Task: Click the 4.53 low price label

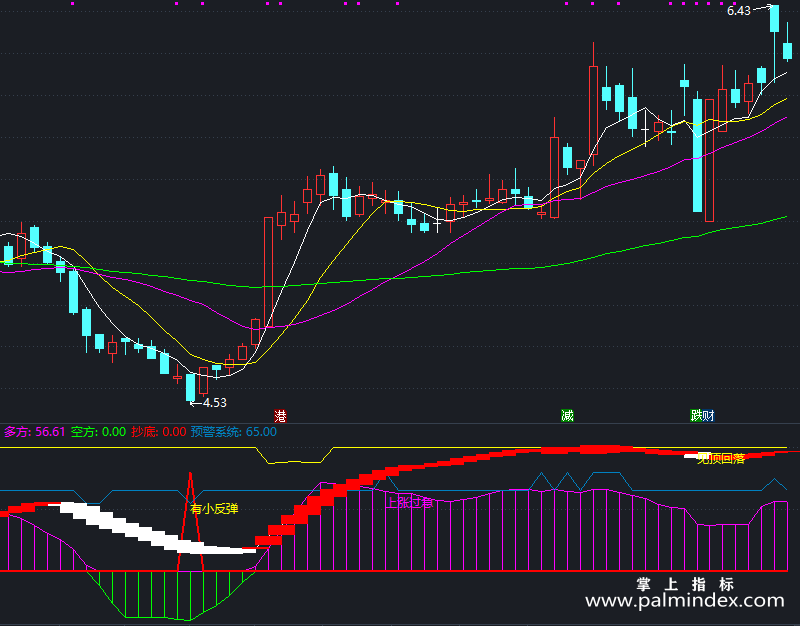Action: [x=215, y=403]
